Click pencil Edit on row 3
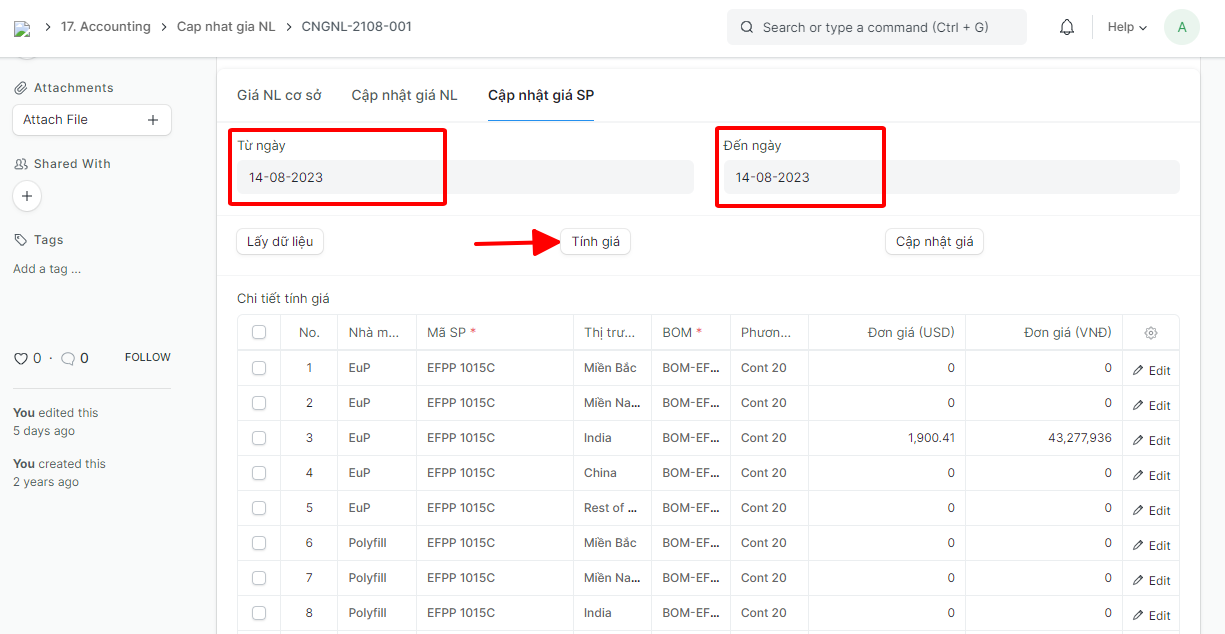 tap(1151, 440)
